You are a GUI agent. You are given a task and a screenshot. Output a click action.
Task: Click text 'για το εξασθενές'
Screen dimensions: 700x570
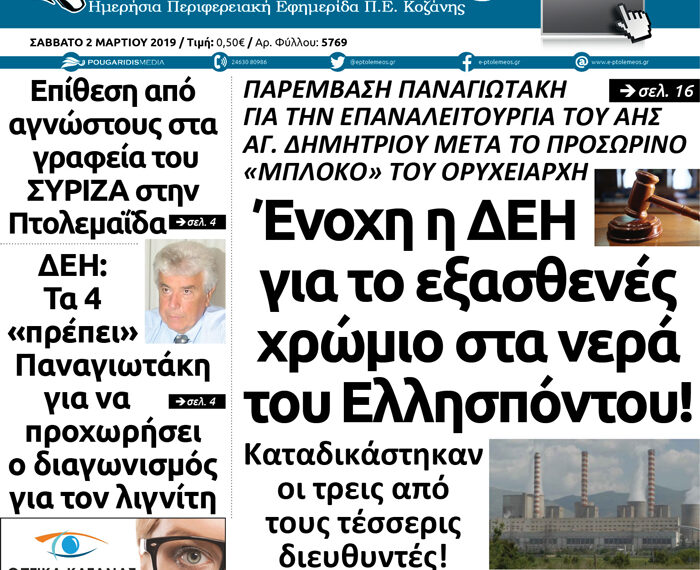[470, 283]
